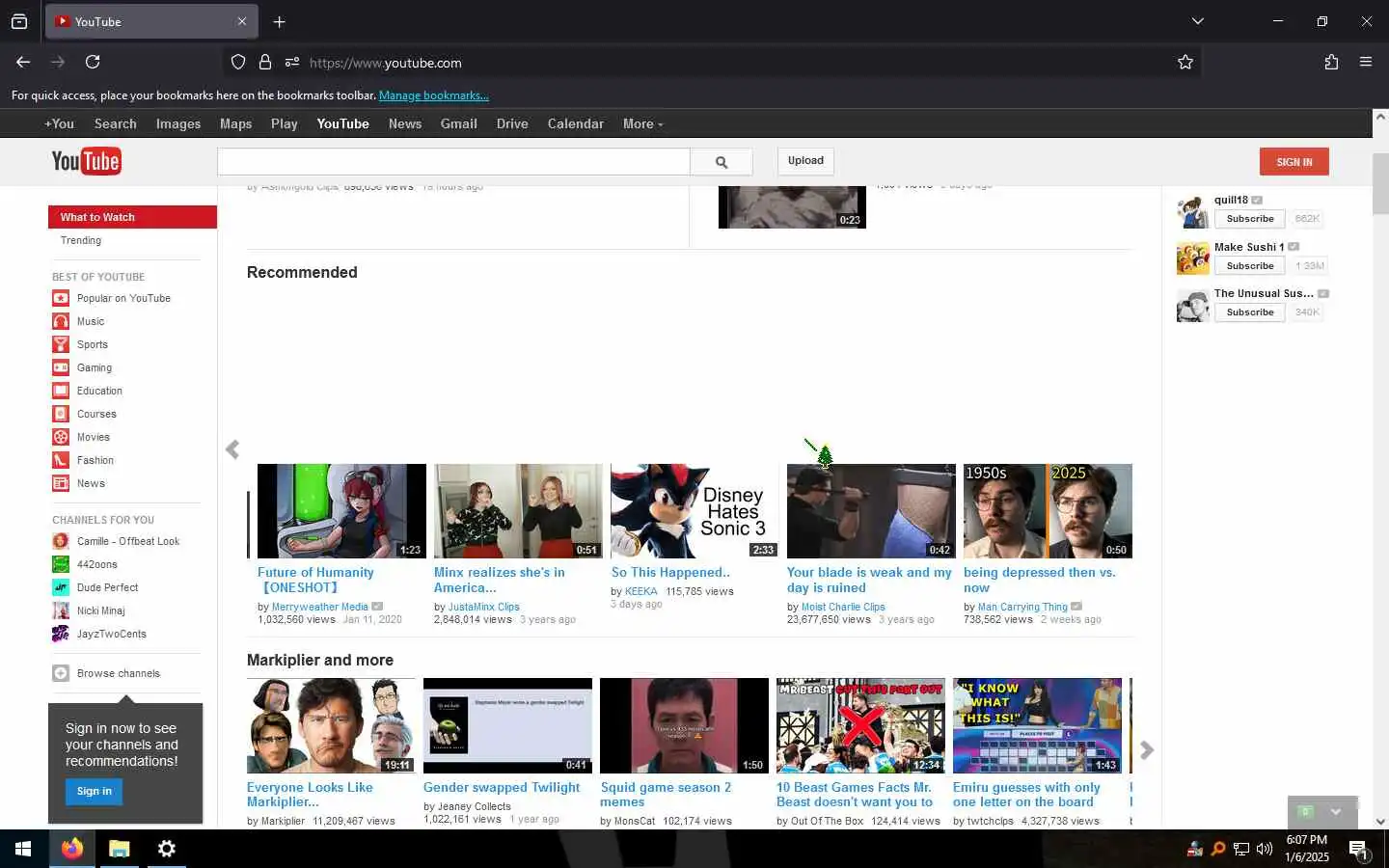Click the Upload button
Screen dimensions: 1389x868
pos(805,161)
